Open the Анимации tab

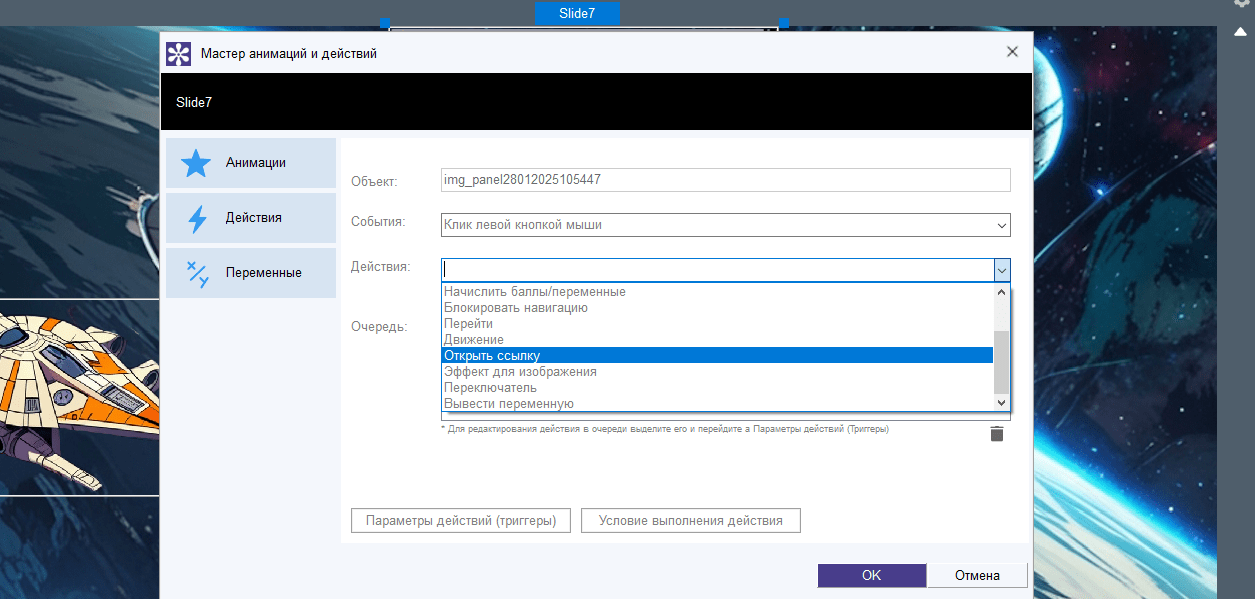click(251, 163)
